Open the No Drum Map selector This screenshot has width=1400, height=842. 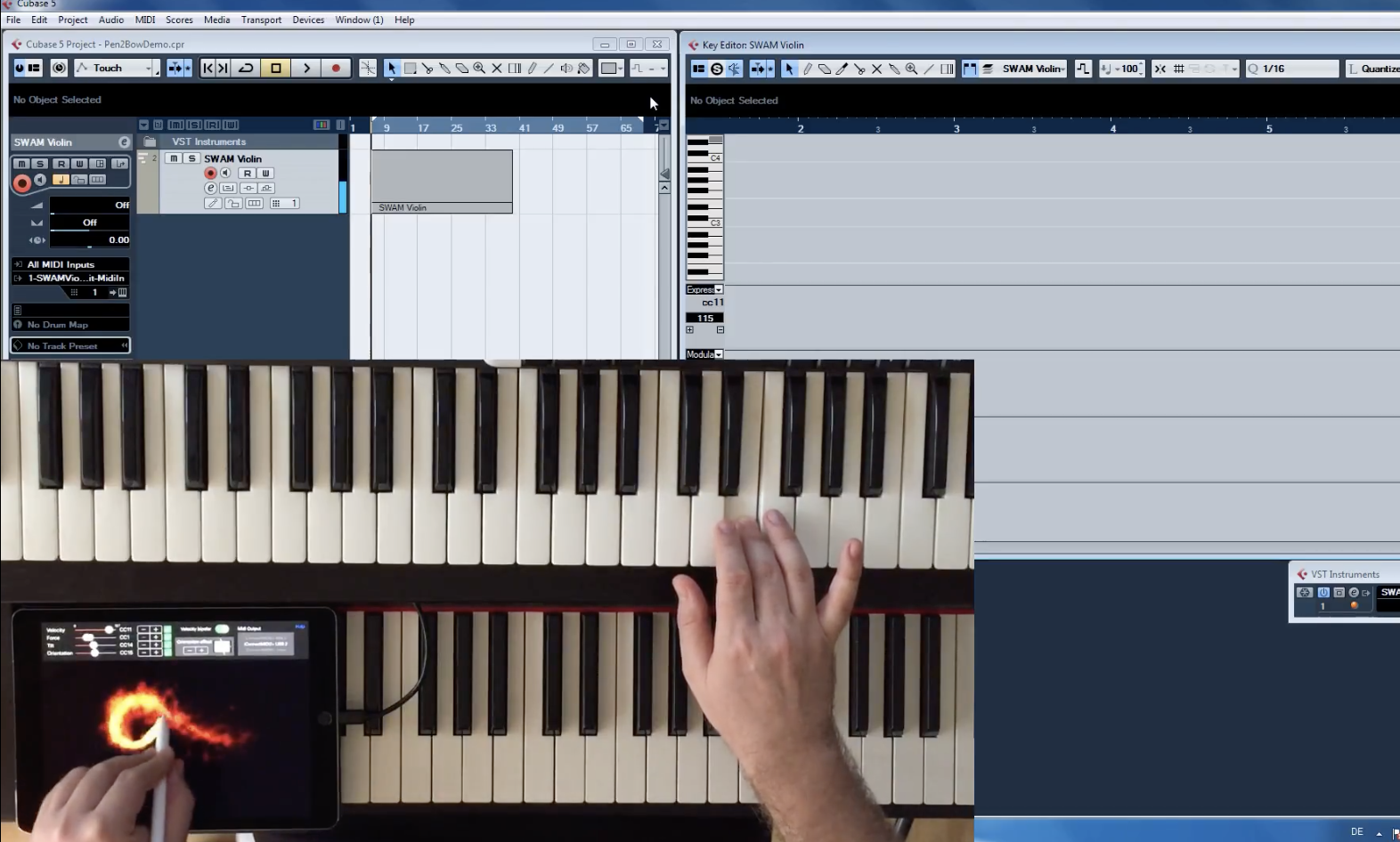coord(71,325)
